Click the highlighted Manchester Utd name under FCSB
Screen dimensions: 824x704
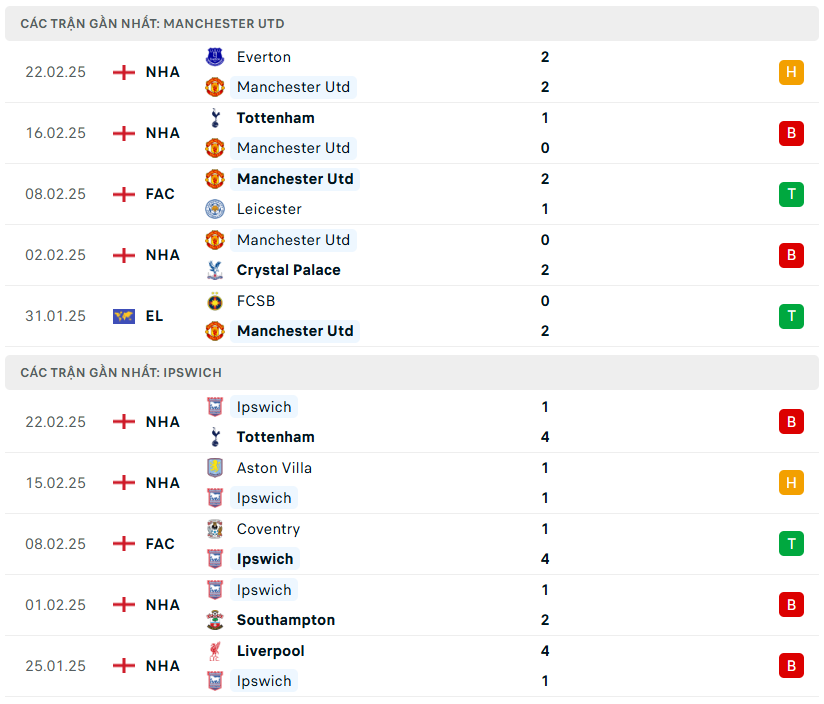pyautogui.click(x=295, y=331)
